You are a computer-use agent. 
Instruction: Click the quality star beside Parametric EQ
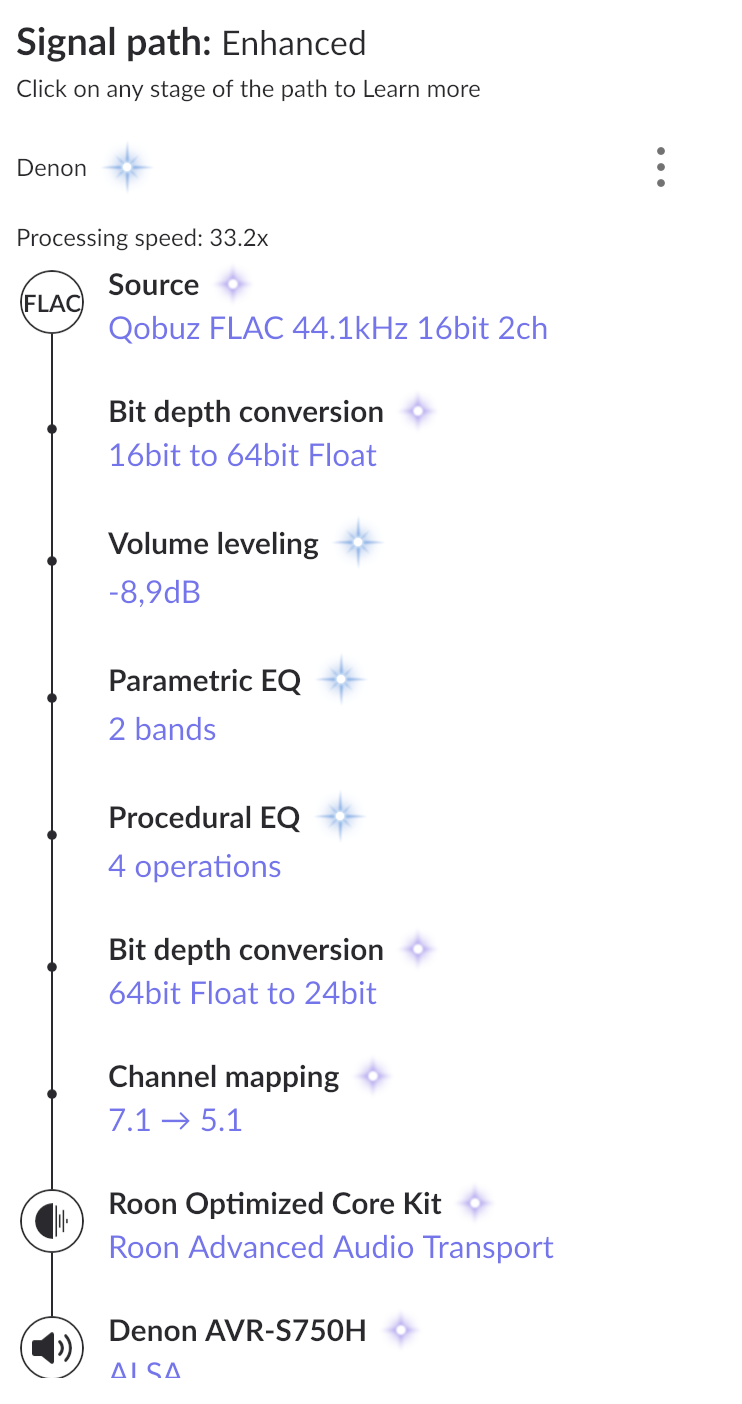340,681
